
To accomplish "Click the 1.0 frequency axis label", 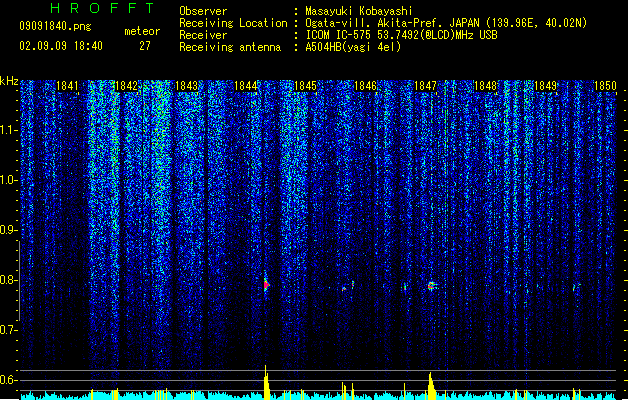I will [8, 180].
